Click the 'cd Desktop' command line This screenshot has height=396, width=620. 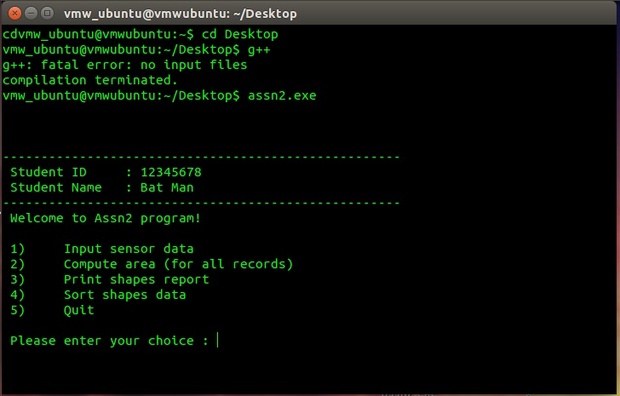(x=140, y=34)
